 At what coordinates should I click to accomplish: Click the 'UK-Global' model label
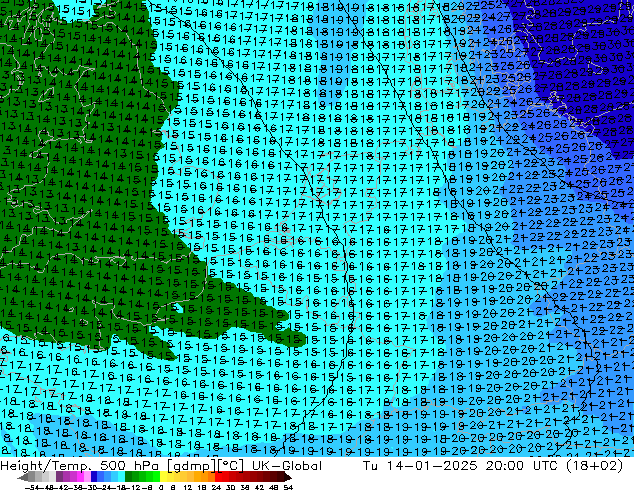(x=287, y=466)
